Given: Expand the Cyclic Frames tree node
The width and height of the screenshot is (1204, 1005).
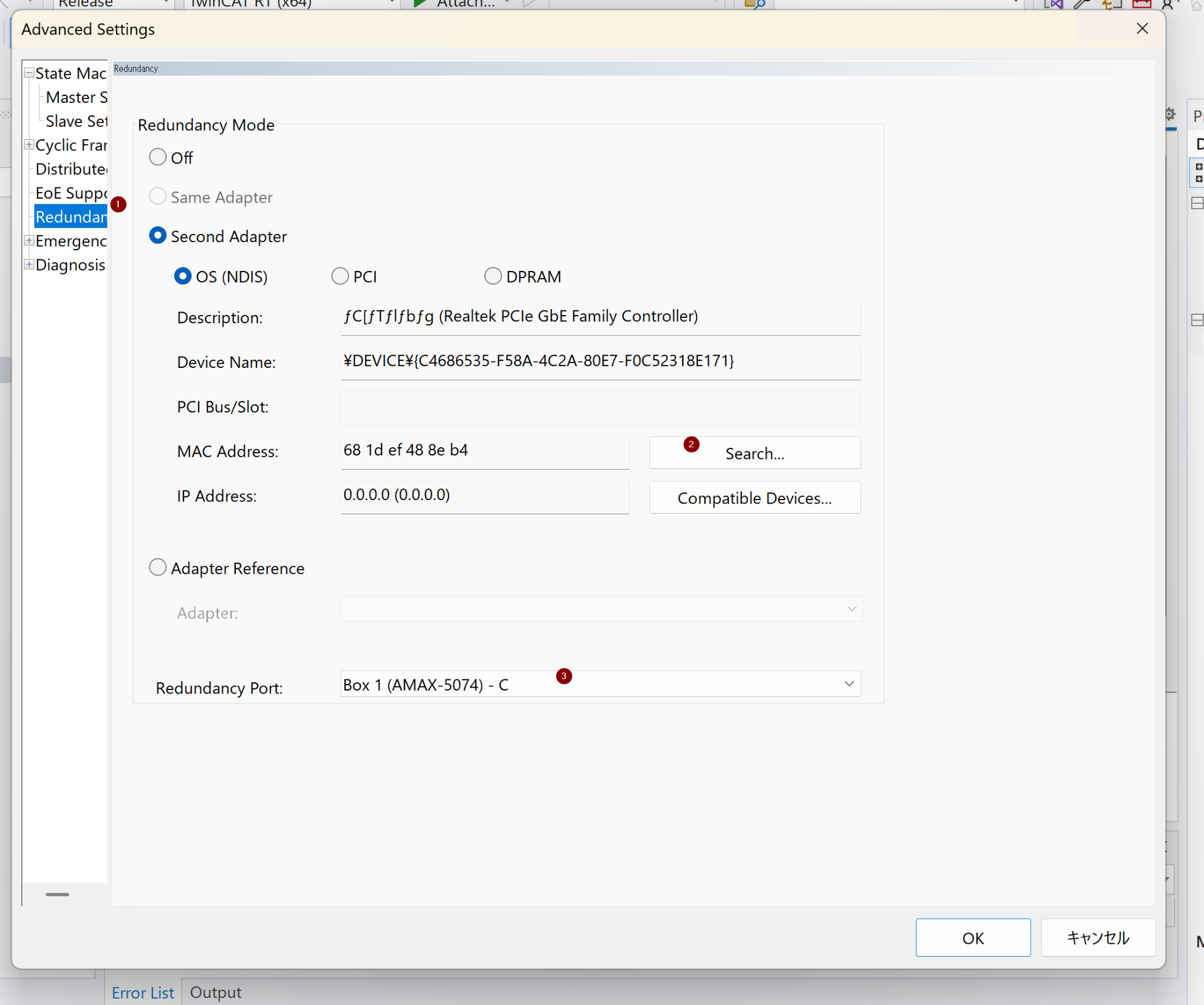Looking at the screenshot, I should pos(28,145).
